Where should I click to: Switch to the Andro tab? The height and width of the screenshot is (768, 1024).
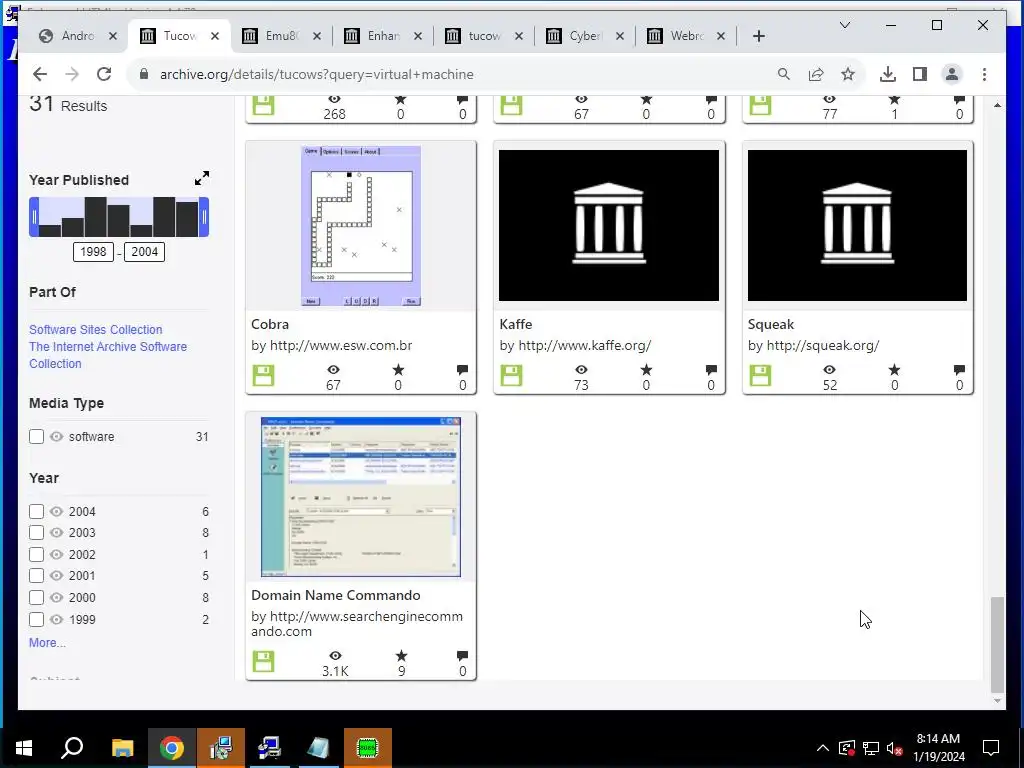[x=78, y=36]
